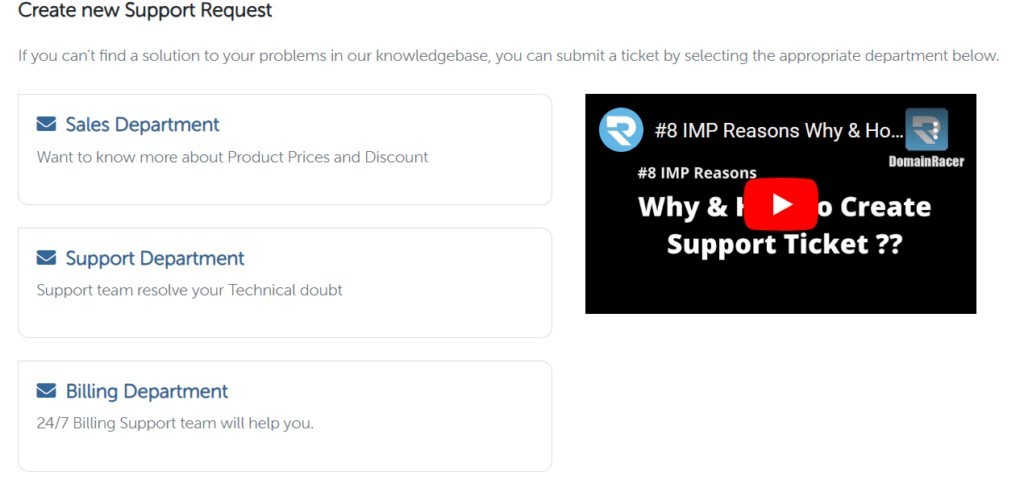The height and width of the screenshot is (484, 1015).
Task: Click the 'Create new Support Request' heading
Action: tap(145, 11)
